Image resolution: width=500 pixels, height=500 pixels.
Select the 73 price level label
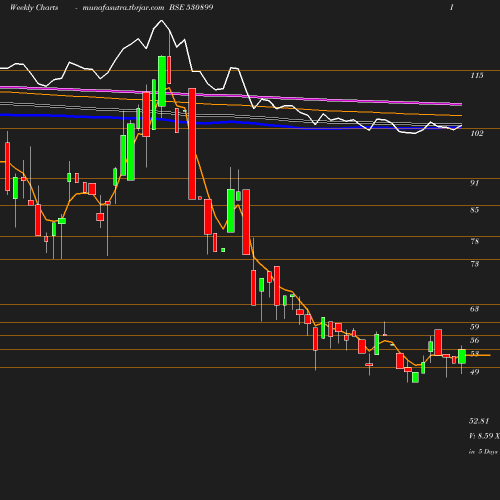[475, 264]
